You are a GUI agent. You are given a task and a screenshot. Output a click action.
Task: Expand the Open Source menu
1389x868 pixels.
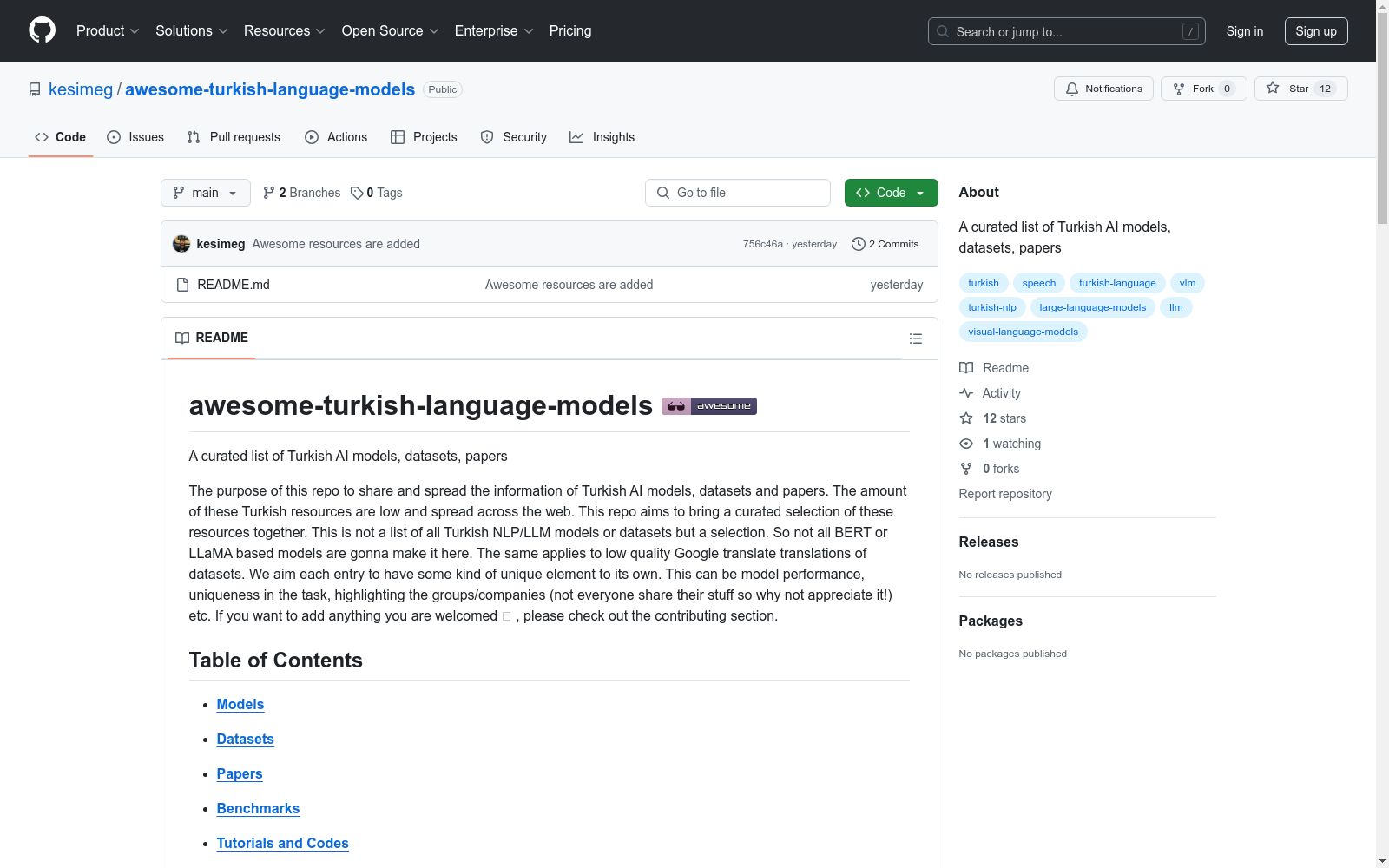pyautogui.click(x=391, y=31)
